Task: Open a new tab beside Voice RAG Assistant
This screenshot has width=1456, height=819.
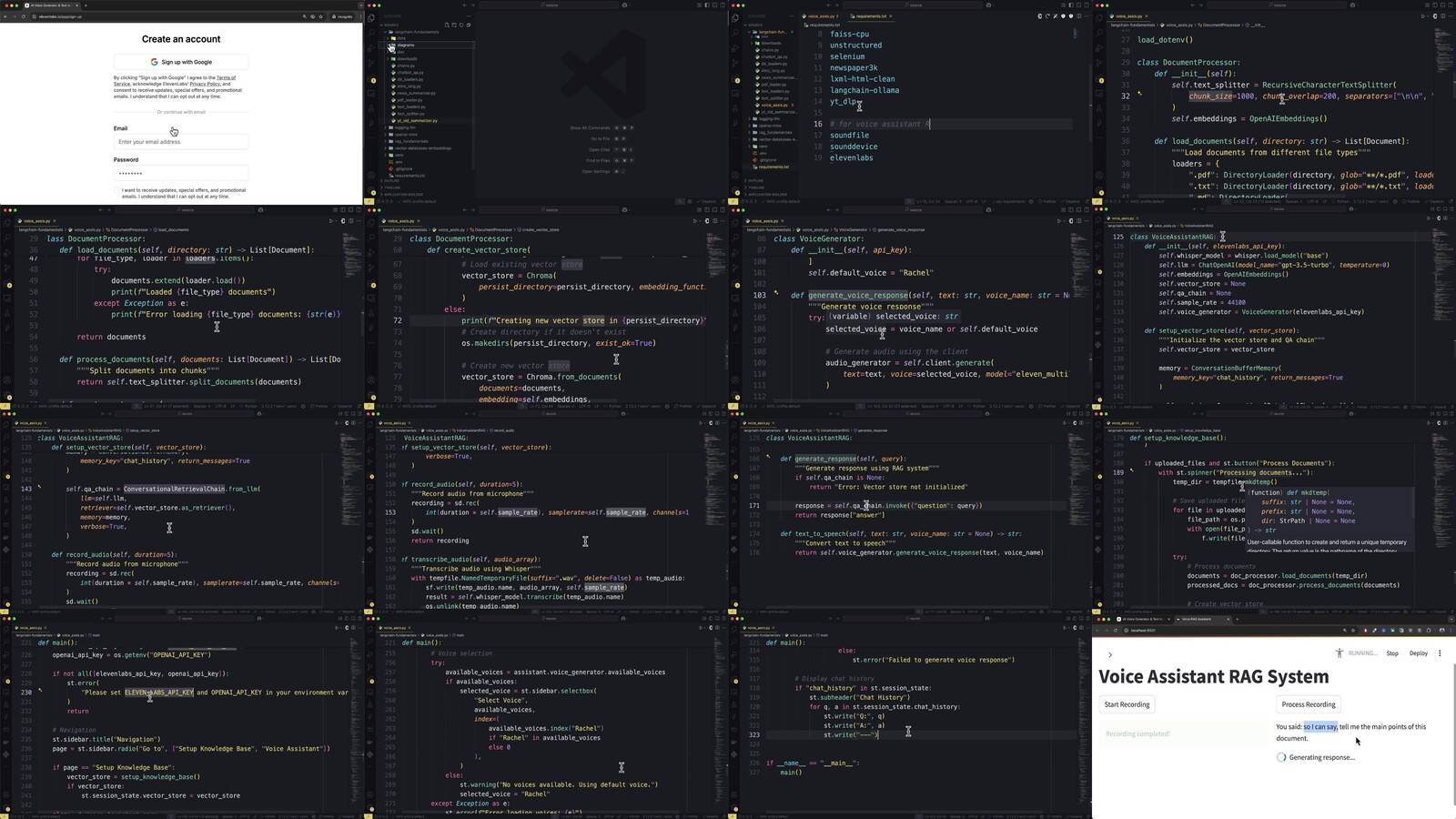Action: 1237,619
